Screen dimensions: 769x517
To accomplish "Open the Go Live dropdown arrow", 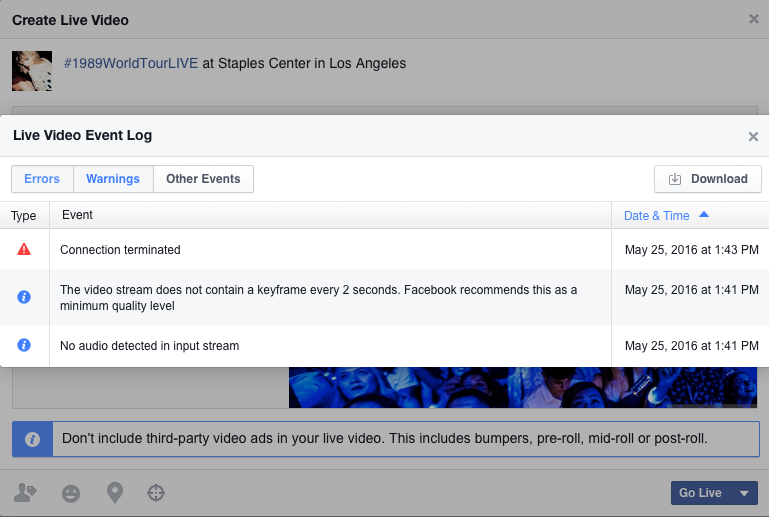I will [744, 493].
